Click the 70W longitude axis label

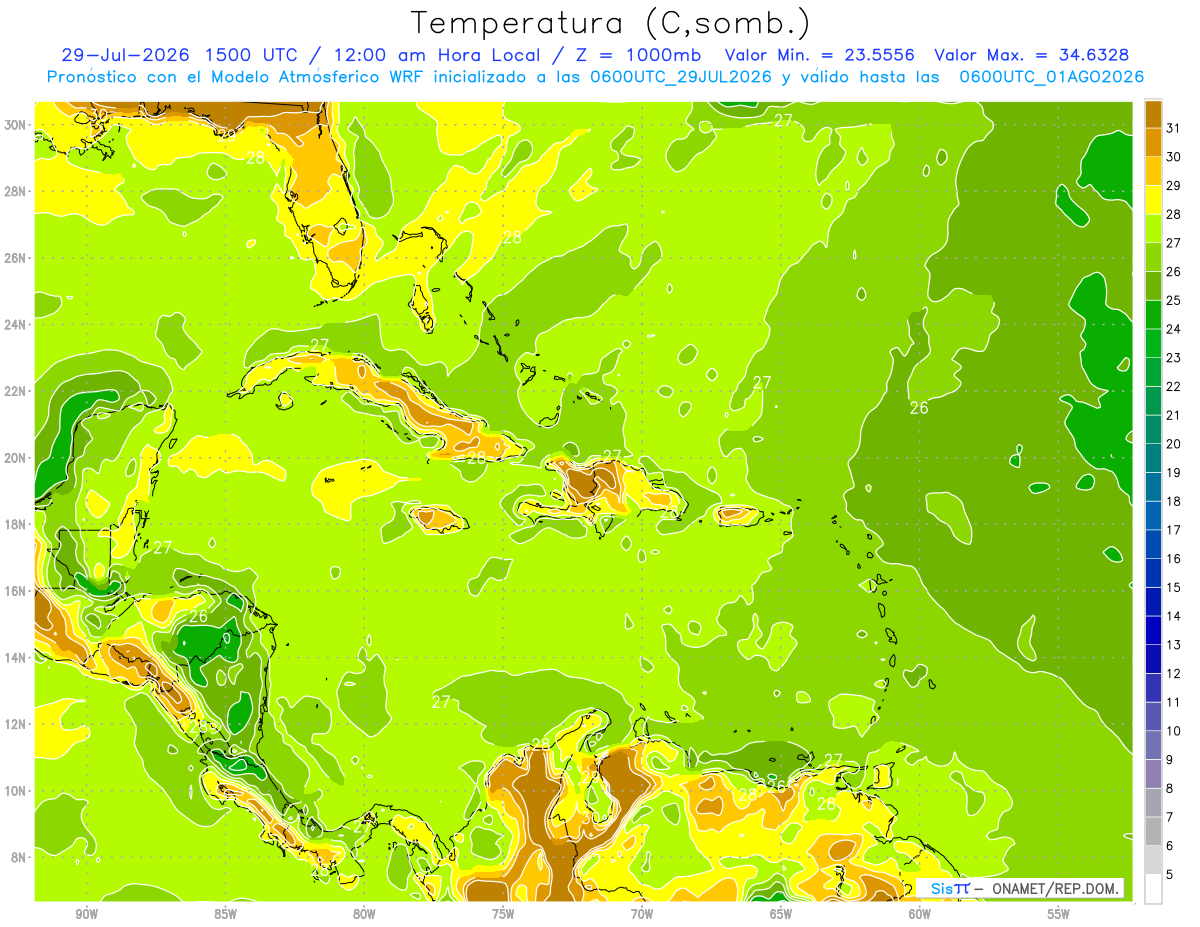tap(642, 915)
